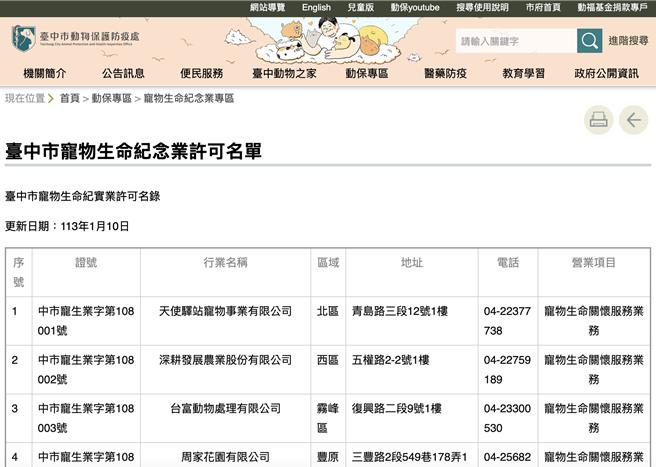Click the 周家花園有限公司 cell
656x467 pixels.
point(226,457)
